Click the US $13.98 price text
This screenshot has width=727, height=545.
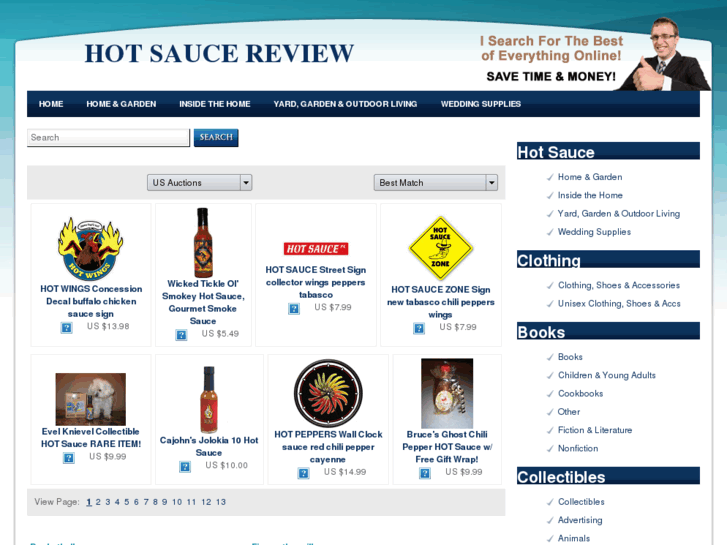[x=108, y=326]
